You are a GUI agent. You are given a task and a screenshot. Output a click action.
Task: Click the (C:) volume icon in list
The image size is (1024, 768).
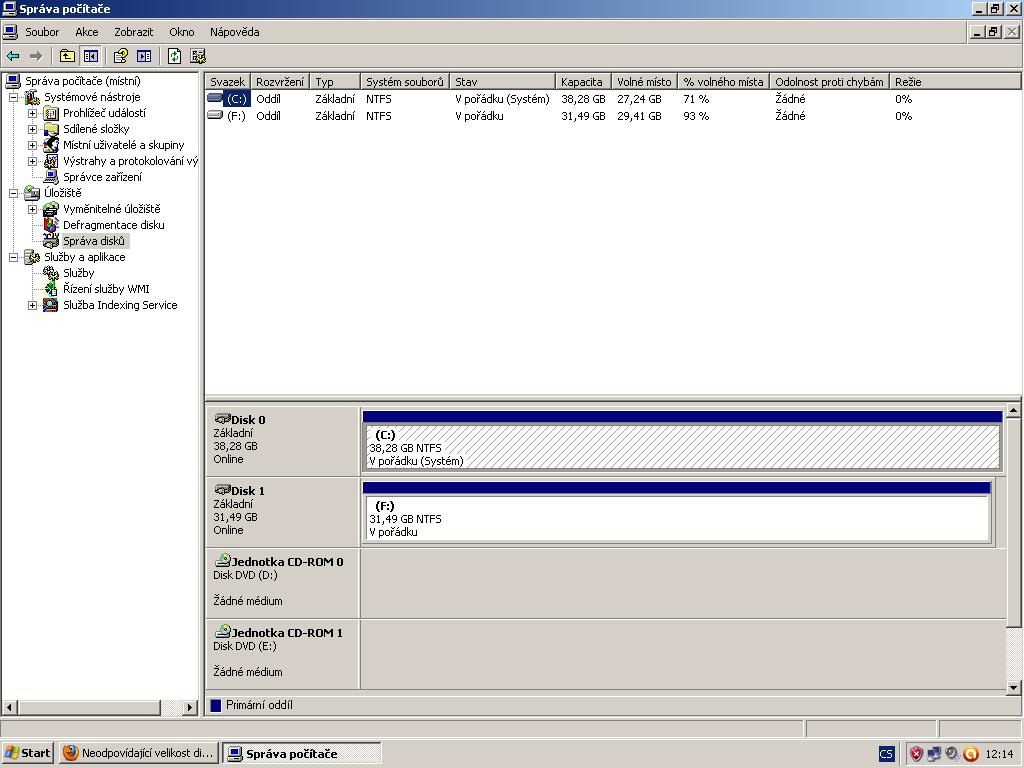[x=215, y=98]
